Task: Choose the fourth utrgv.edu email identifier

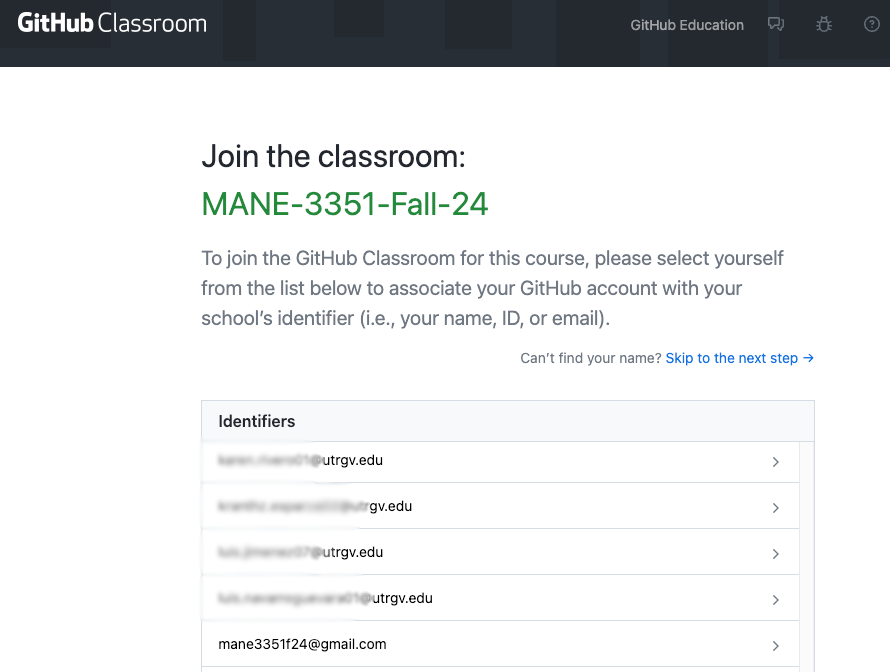Action: coord(325,598)
